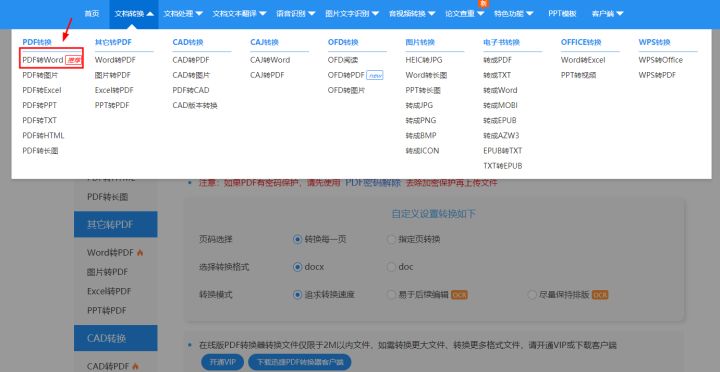Select 尽量保持排版 conversion mode

532,295
